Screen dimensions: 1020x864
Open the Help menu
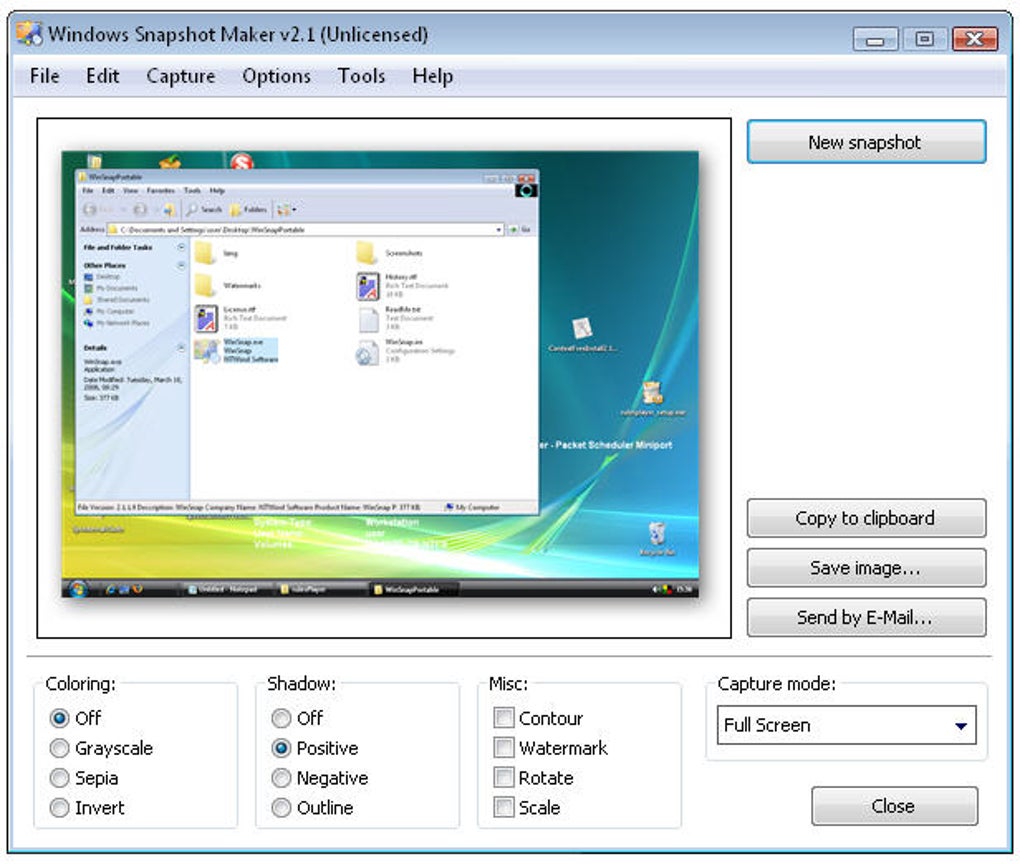point(432,76)
